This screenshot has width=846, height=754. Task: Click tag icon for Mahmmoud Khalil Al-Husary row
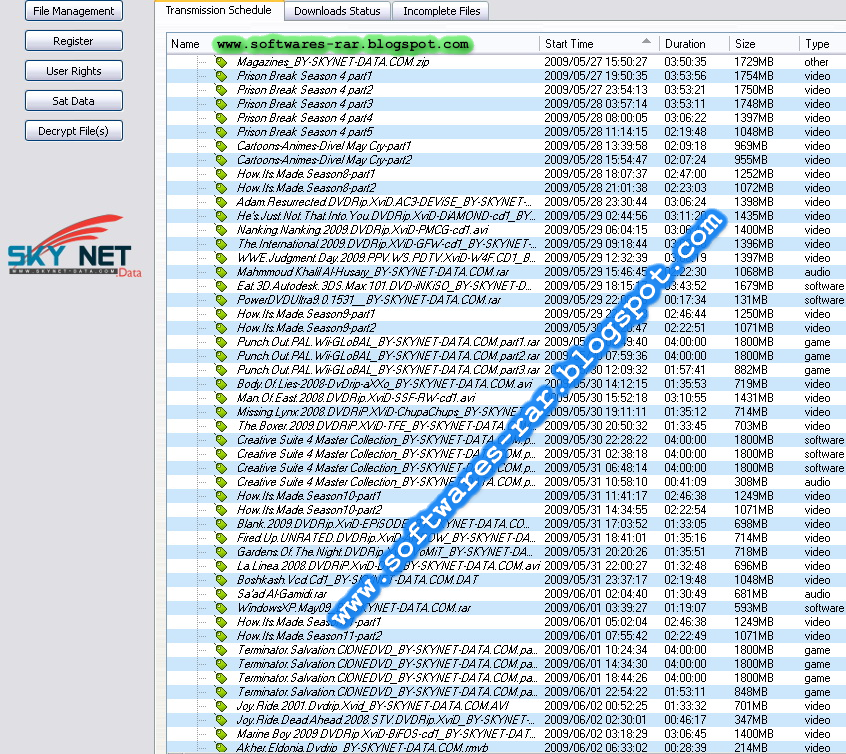[221, 273]
